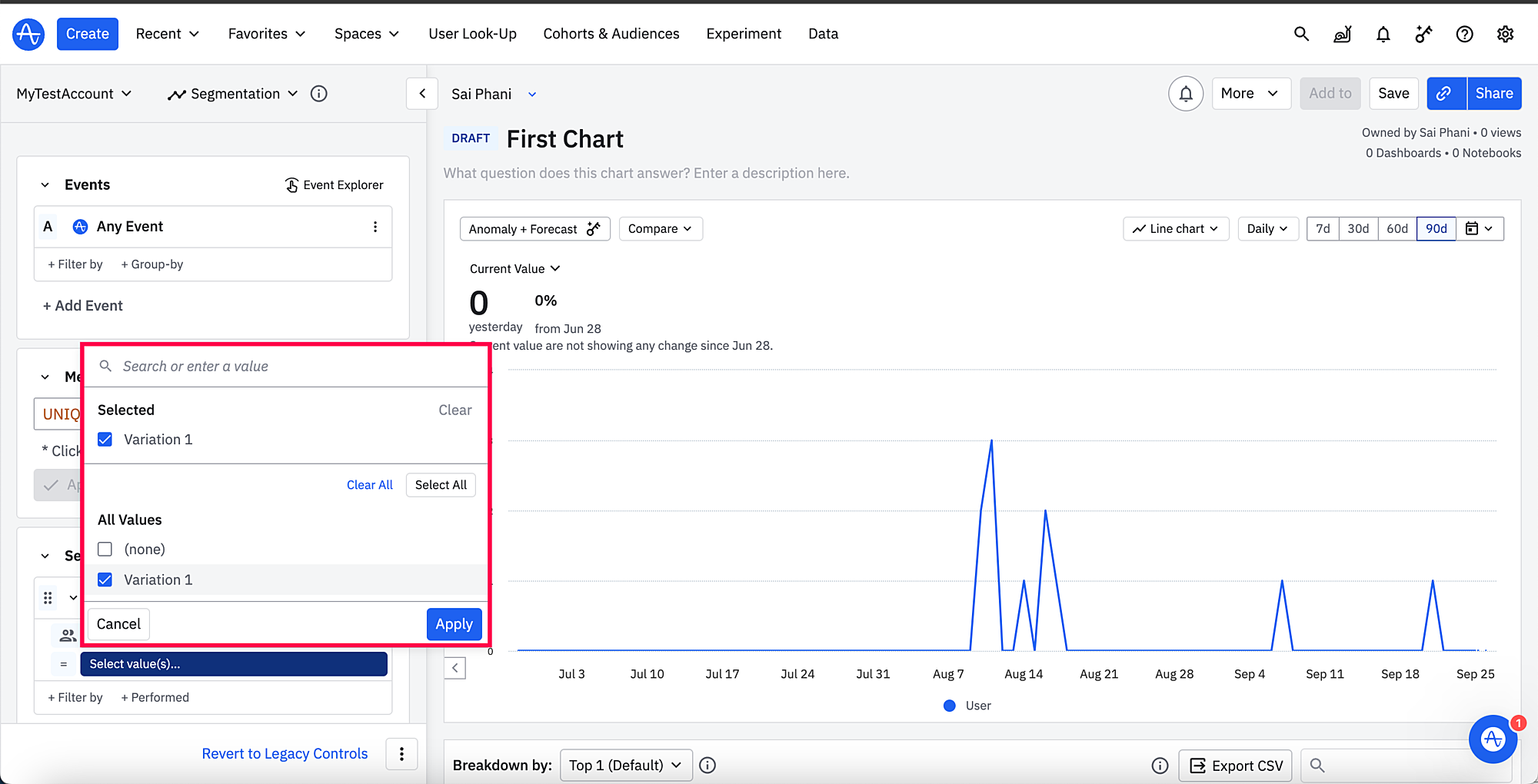Uncheck Variation 1 under Selected

(105, 440)
